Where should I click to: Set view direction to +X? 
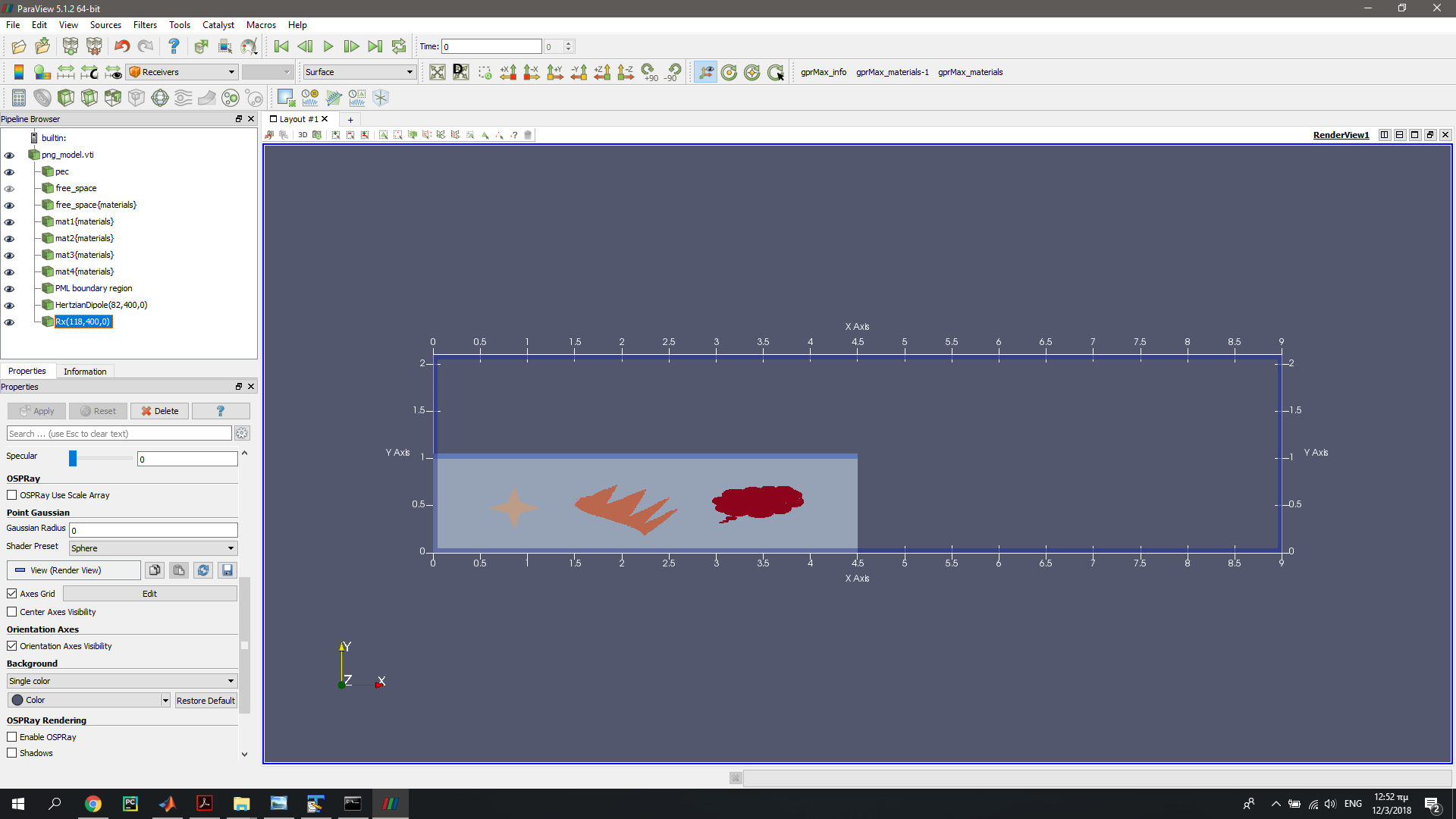(508, 72)
